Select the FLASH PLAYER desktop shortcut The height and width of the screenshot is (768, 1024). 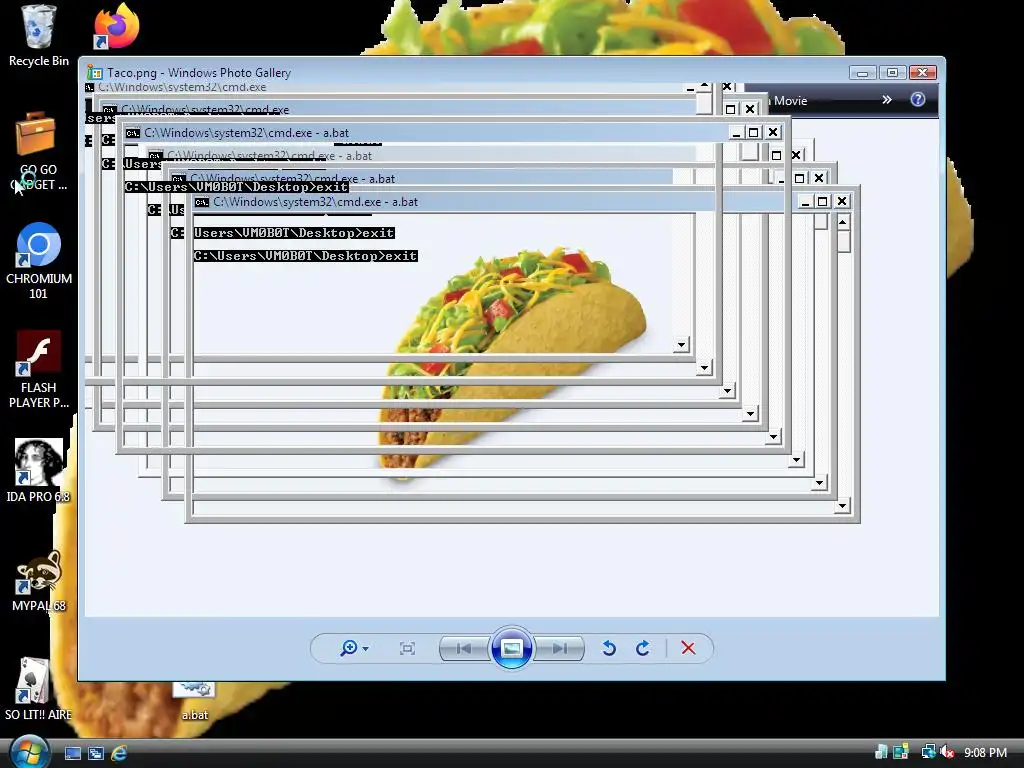tap(38, 370)
